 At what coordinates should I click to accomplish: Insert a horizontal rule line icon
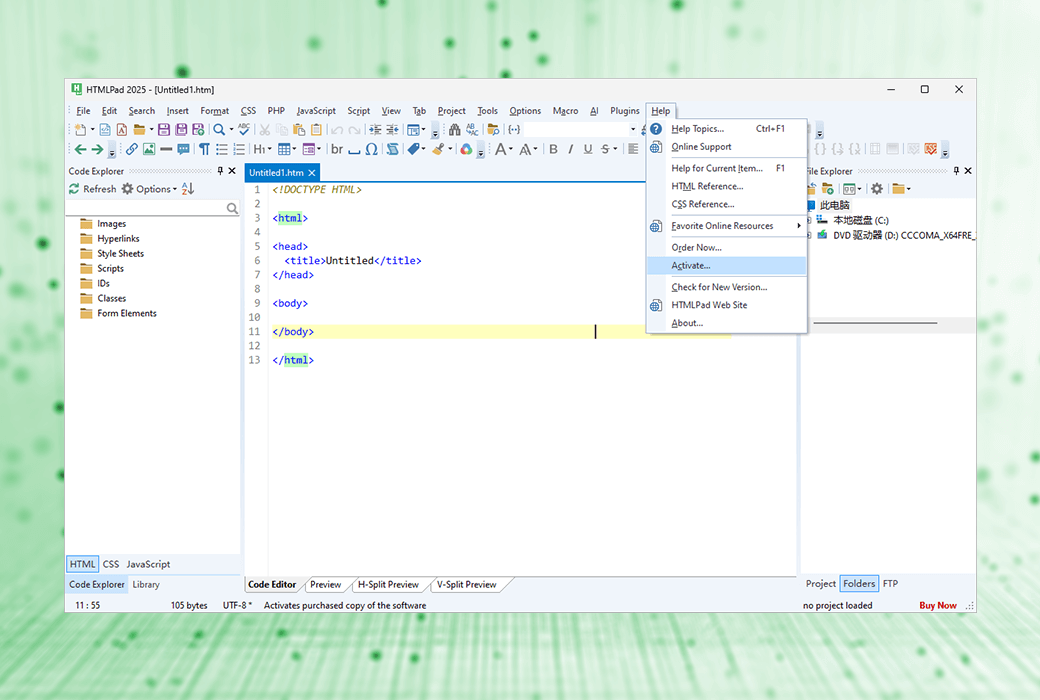click(x=166, y=149)
